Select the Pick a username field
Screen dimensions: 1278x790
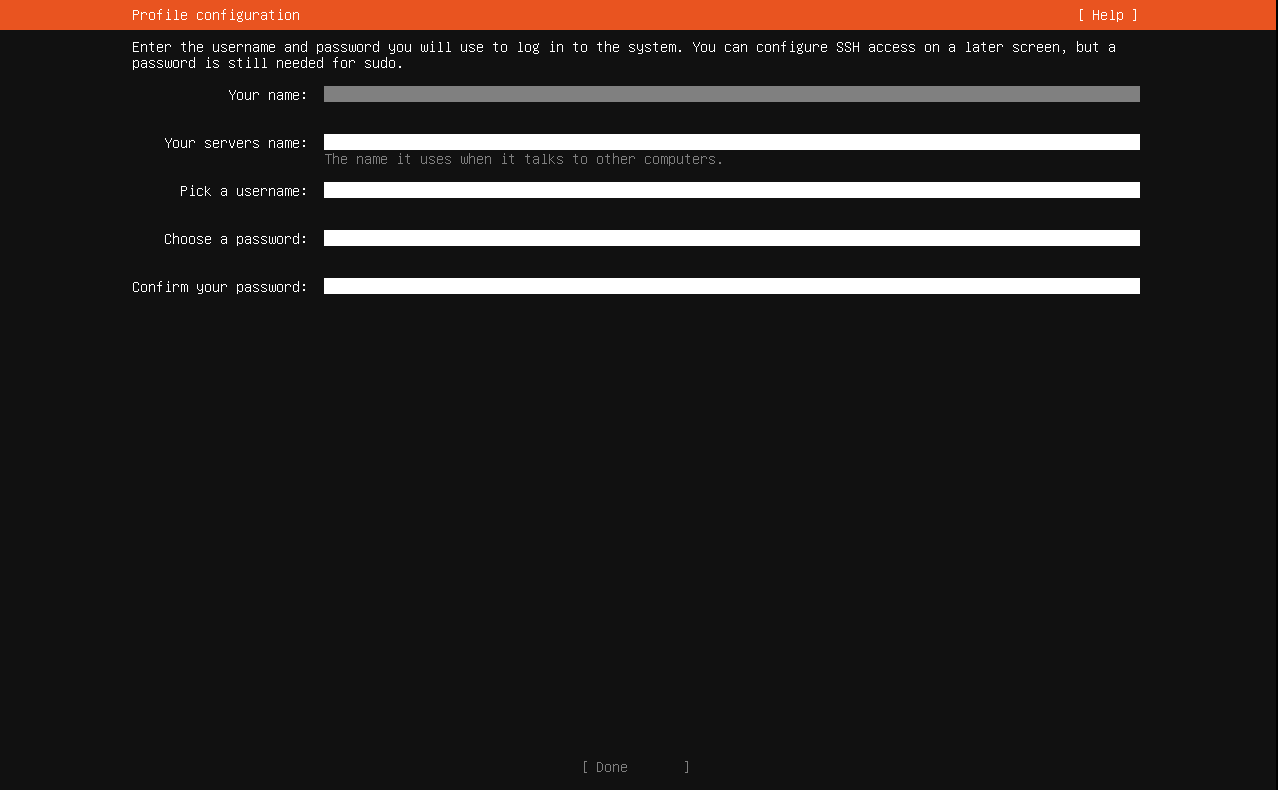point(732,190)
